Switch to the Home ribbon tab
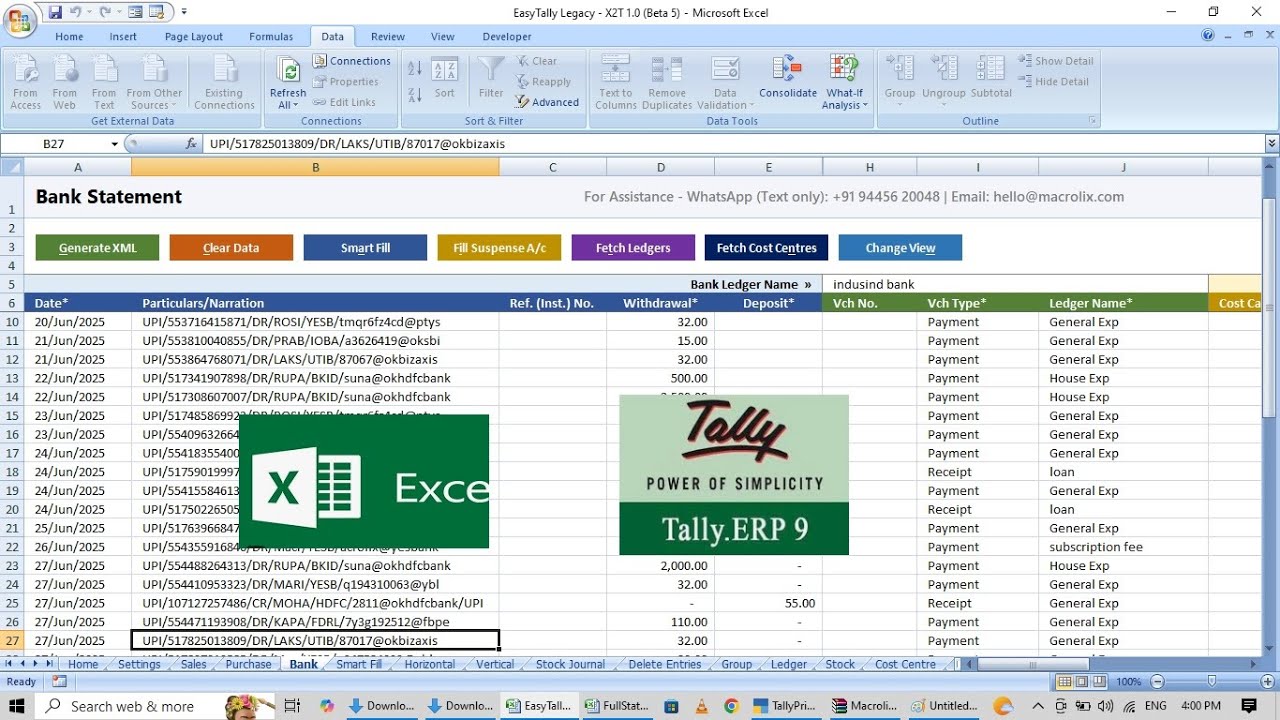The height and width of the screenshot is (720, 1280). [x=69, y=36]
